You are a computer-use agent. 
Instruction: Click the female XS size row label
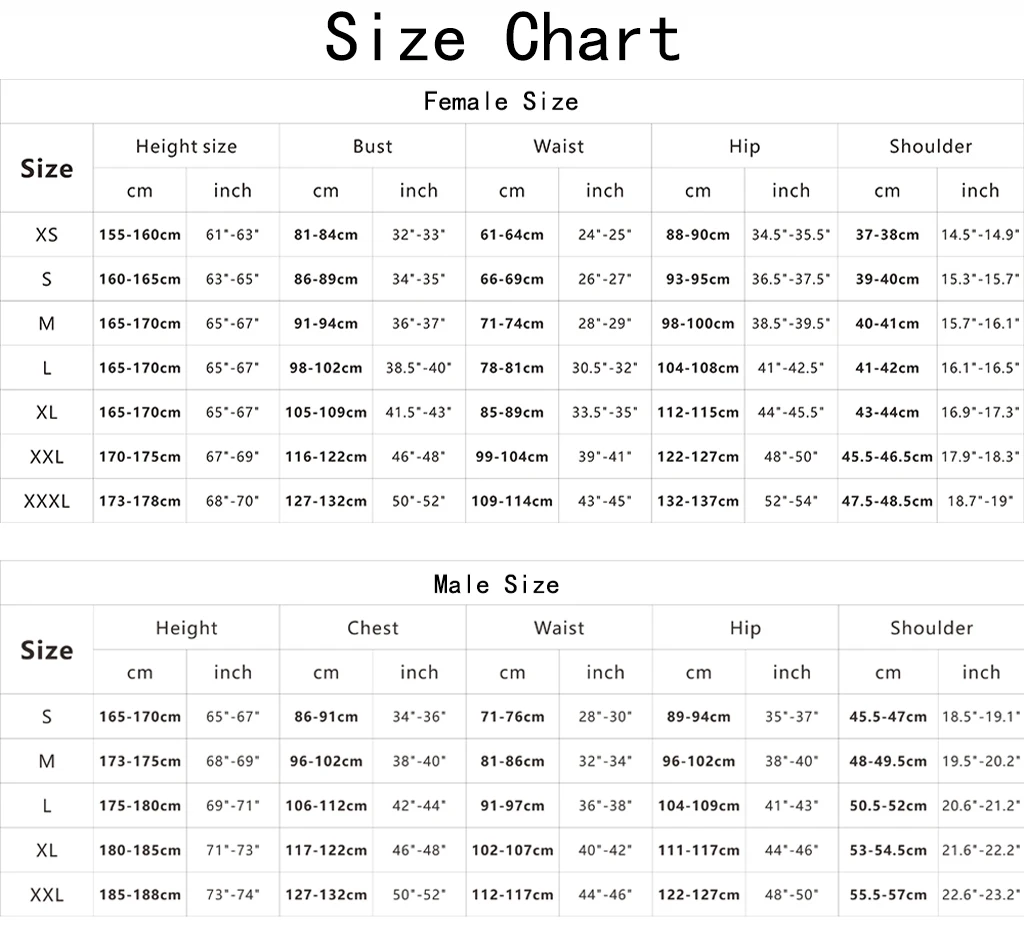pyautogui.click(x=46, y=234)
